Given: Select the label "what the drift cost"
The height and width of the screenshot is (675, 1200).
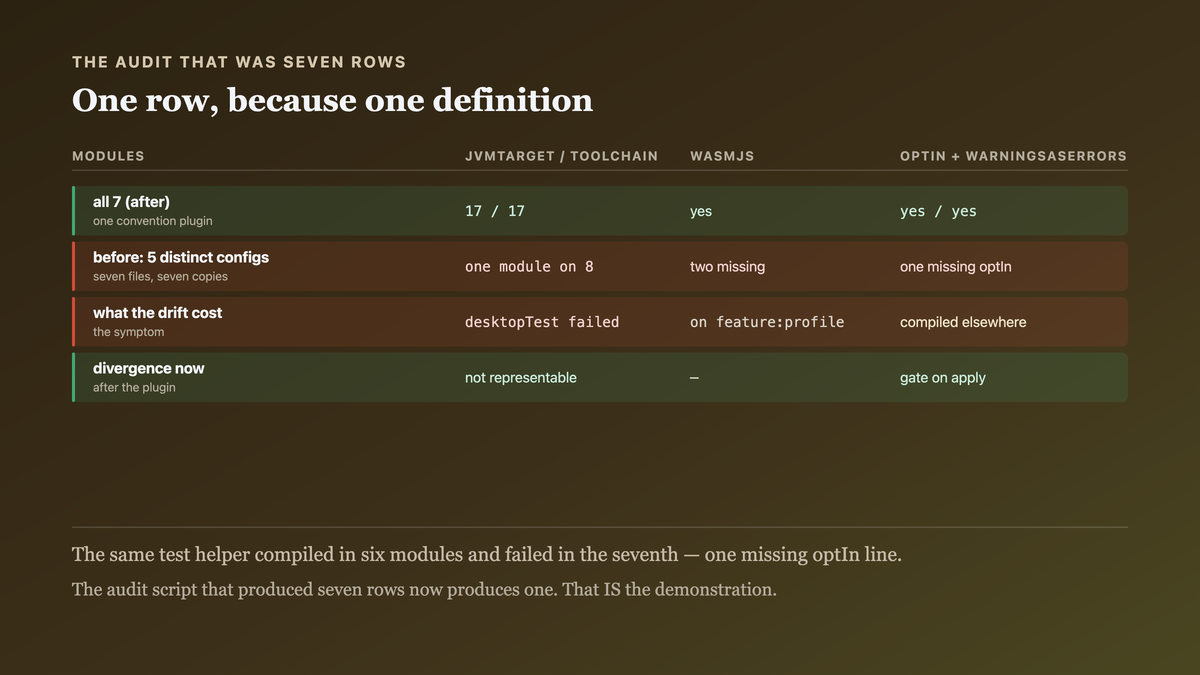Looking at the screenshot, I should pyautogui.click(x=158, y=313).
